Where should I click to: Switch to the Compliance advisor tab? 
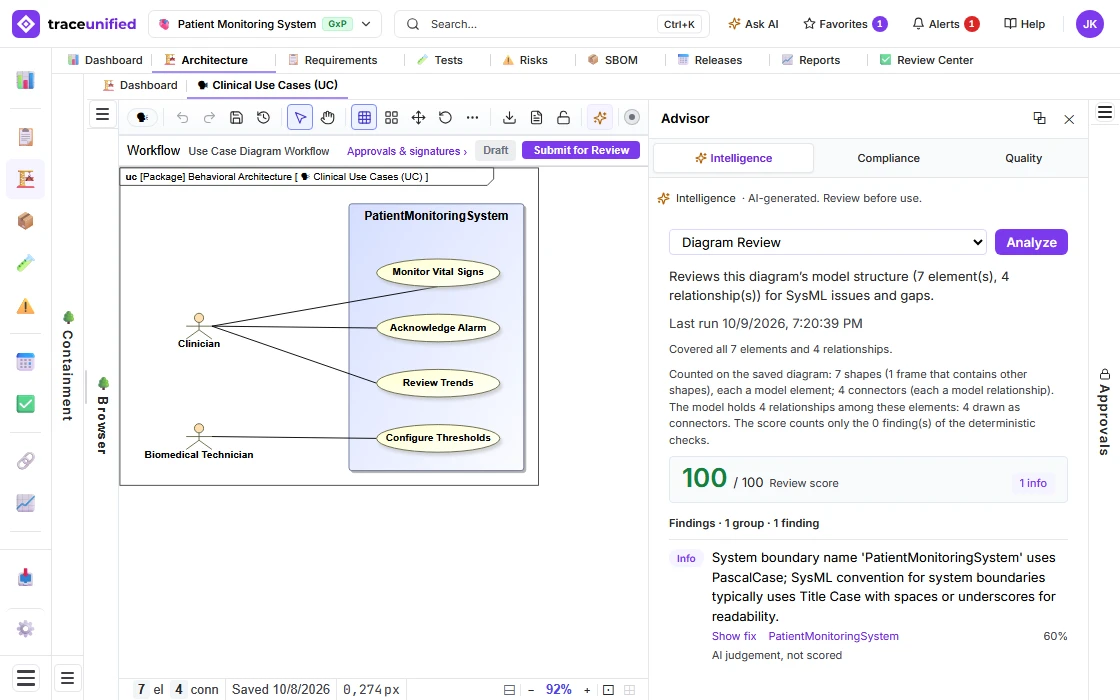coord(889,158)
